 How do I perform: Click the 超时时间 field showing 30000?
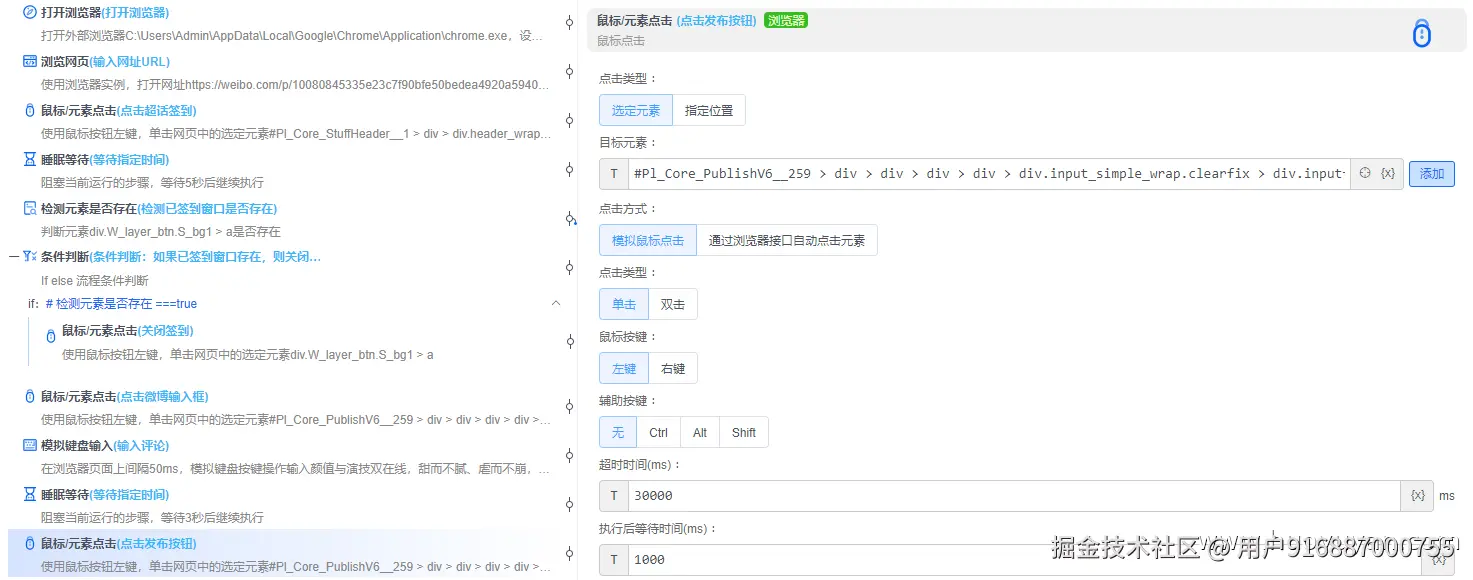click(x=1015, y=496)
